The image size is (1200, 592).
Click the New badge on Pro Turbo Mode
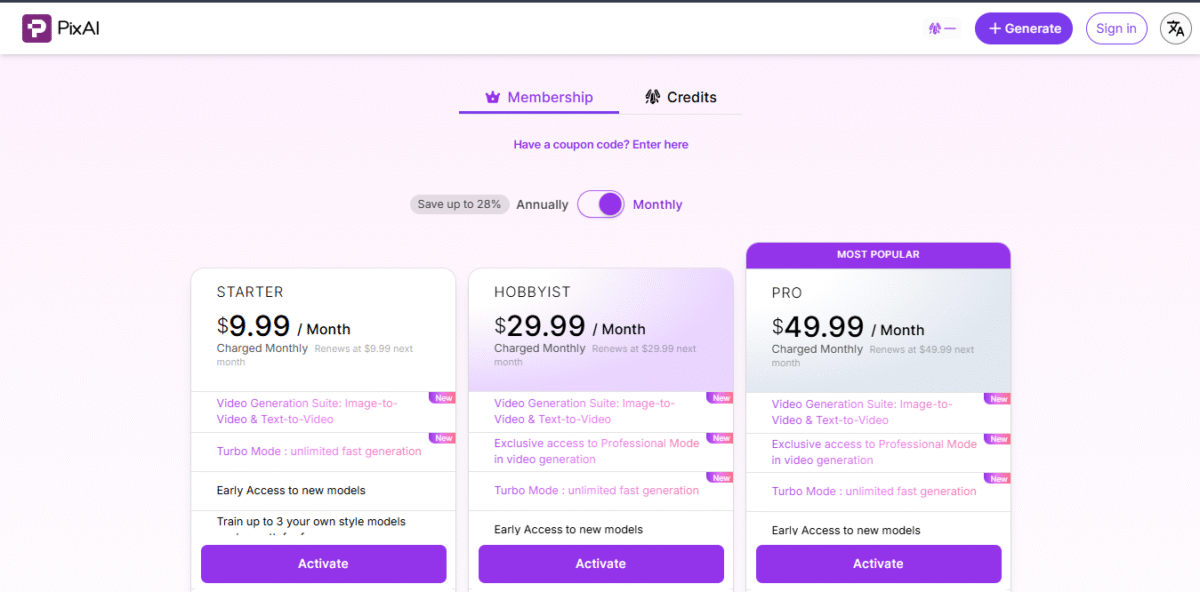pyautogui.click(x=997, y=478)
